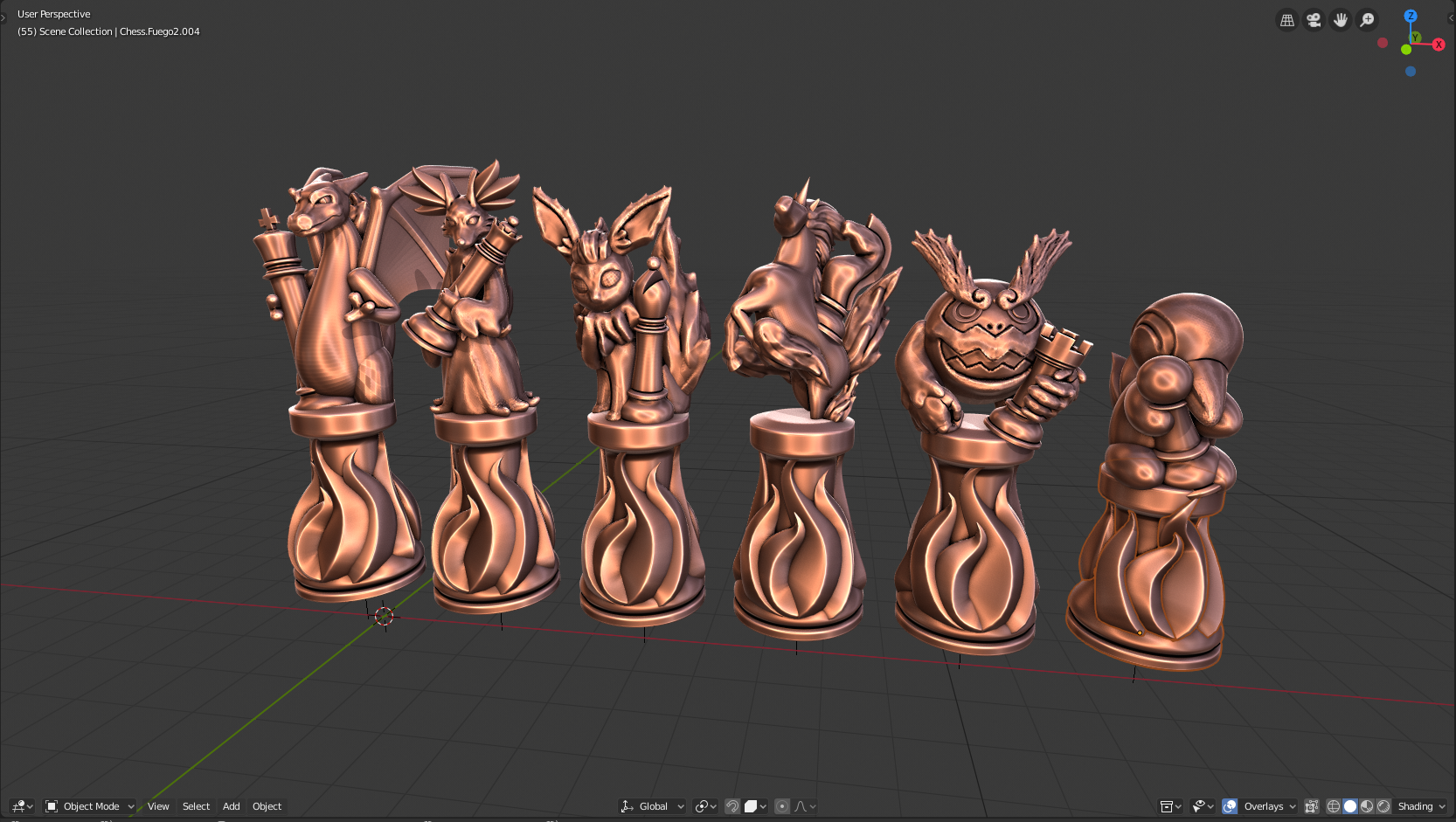Switch to solid shading
This screenshot has width=1456, height=822.
point(1350,806)
